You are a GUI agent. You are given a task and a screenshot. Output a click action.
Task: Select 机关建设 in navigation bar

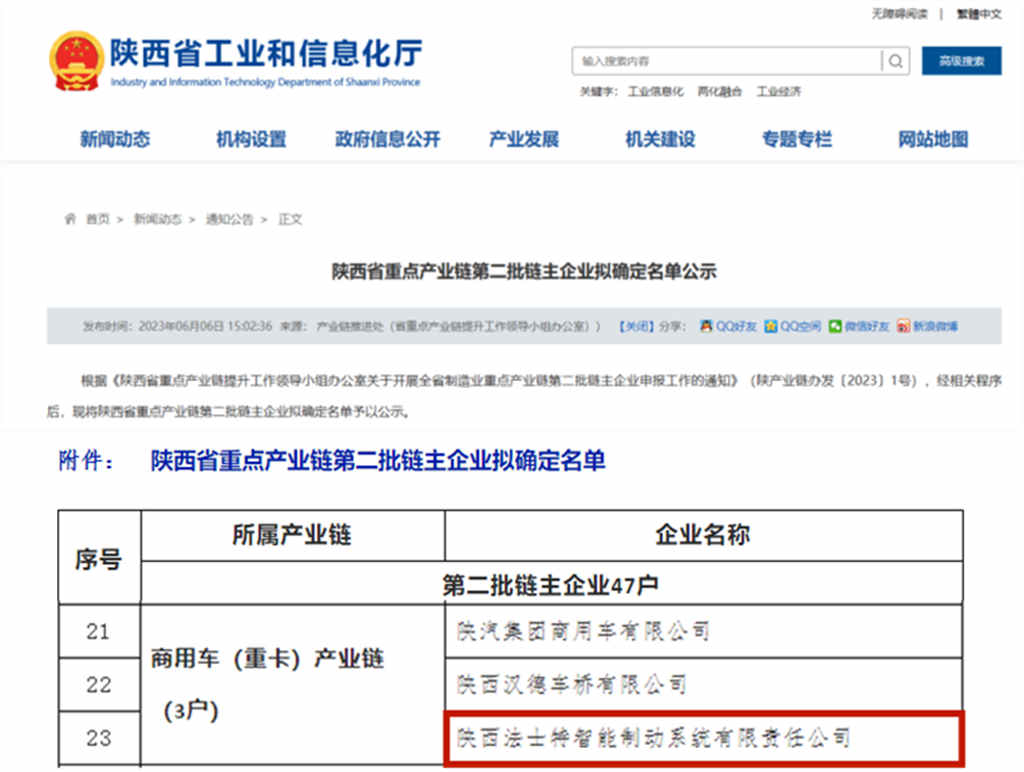coord(660,140)
